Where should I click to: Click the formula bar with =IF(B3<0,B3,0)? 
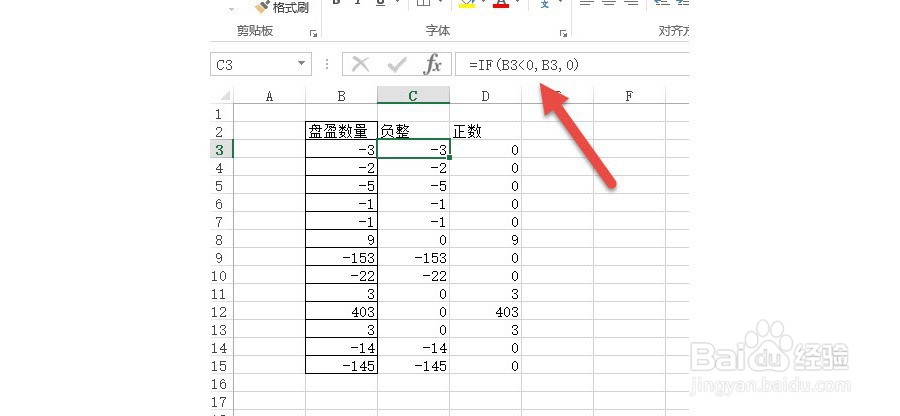click(x=572, y=64)
